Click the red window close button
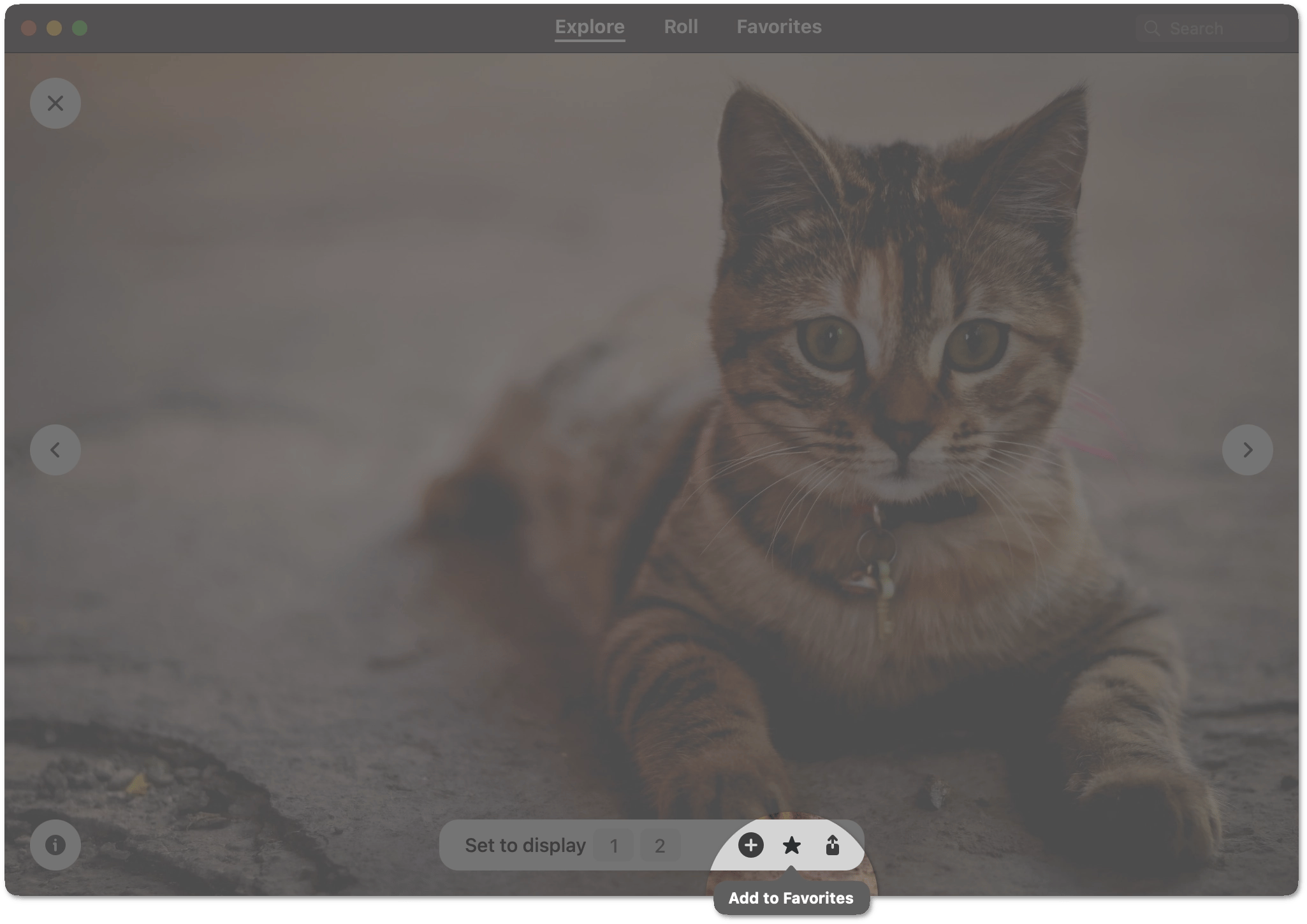 point(29,28)
